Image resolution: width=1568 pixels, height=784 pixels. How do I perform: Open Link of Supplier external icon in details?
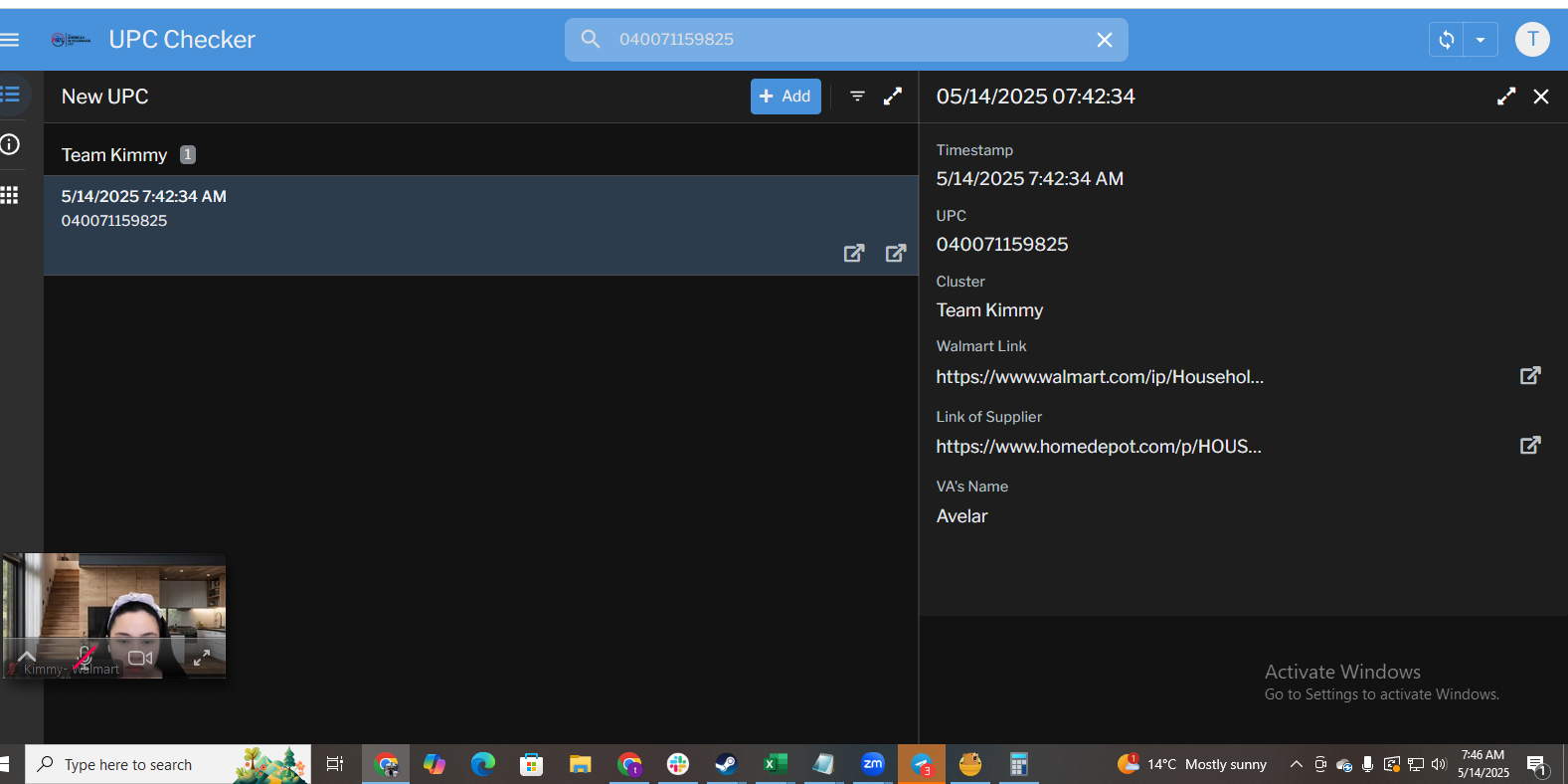[1530, 446]
